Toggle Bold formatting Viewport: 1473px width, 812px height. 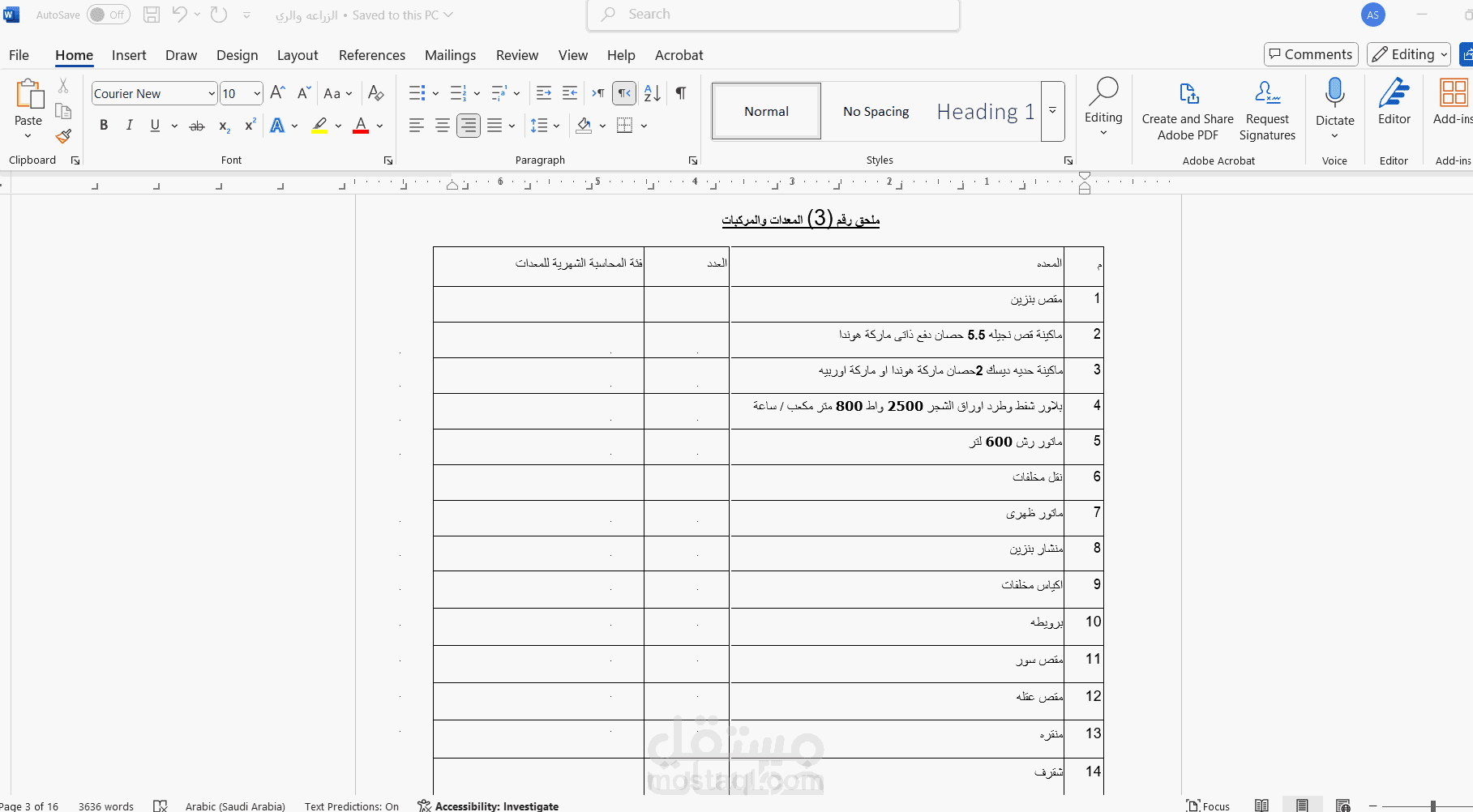104,126
